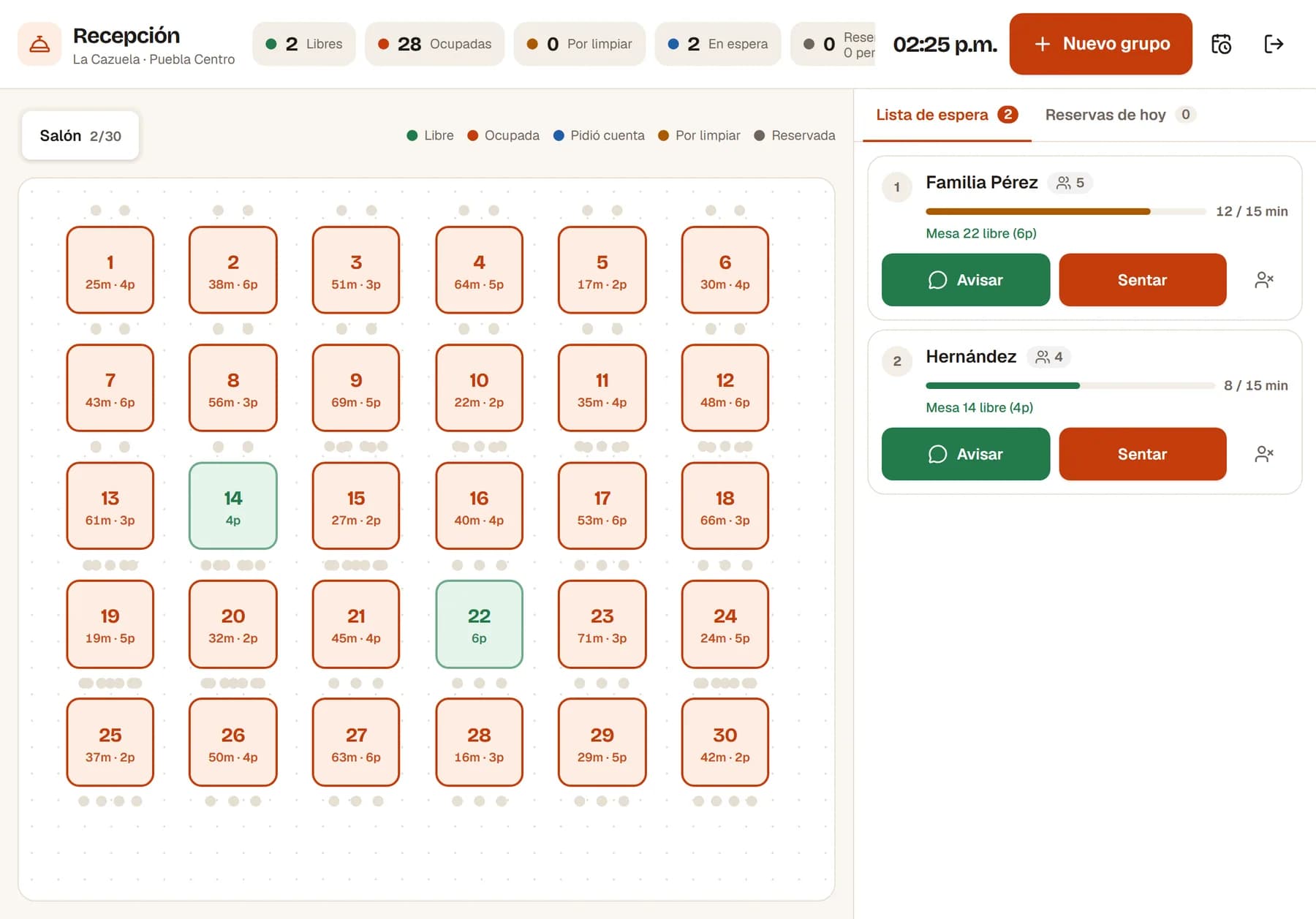The height and width of the screenshot is (919, 1316).
Task: Click the Familia Pérez wait progress bar
Action: click(1065, 211)
